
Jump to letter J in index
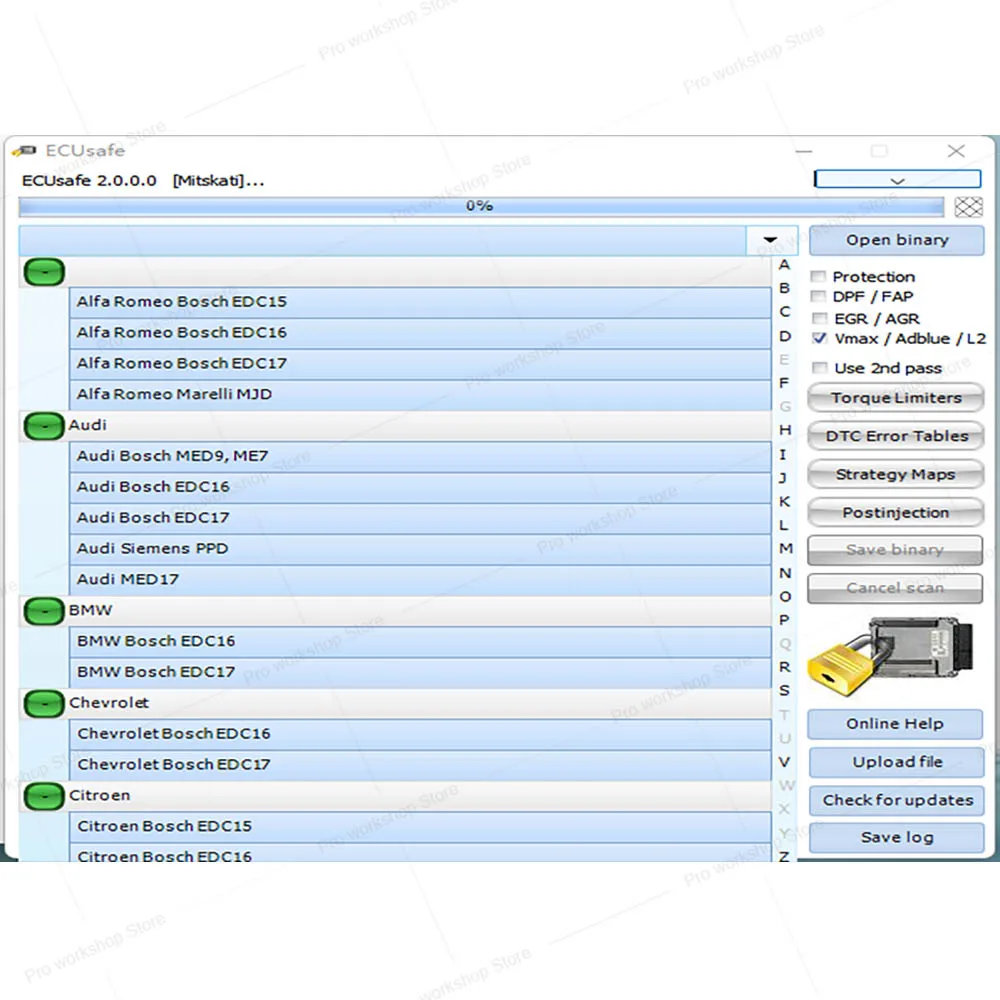783,478
